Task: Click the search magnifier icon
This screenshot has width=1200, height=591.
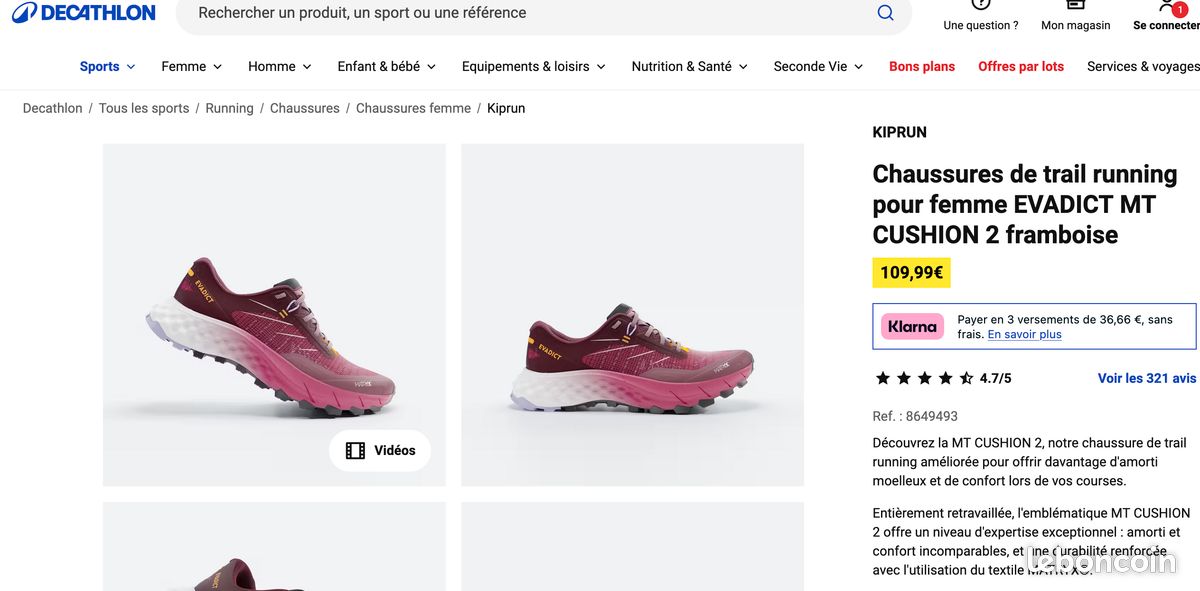Action: click(x=885, y=12)
